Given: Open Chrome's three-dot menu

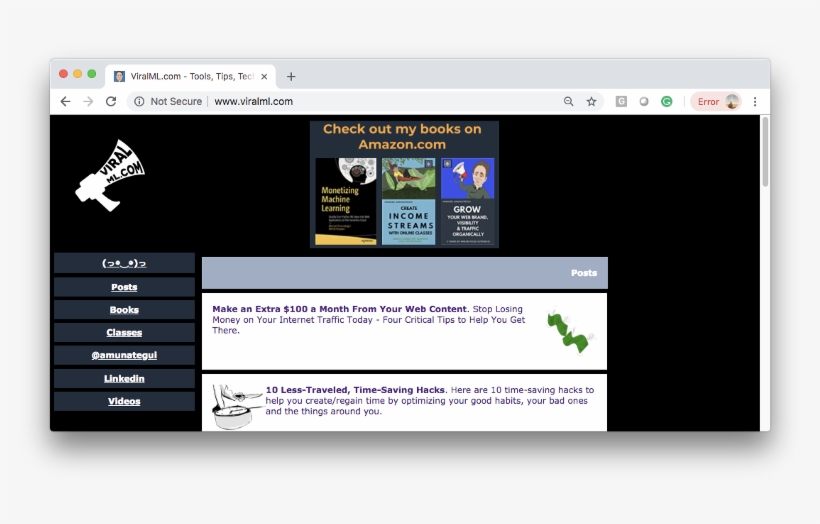Looking at the screenshot, I should tap(755, 101).
